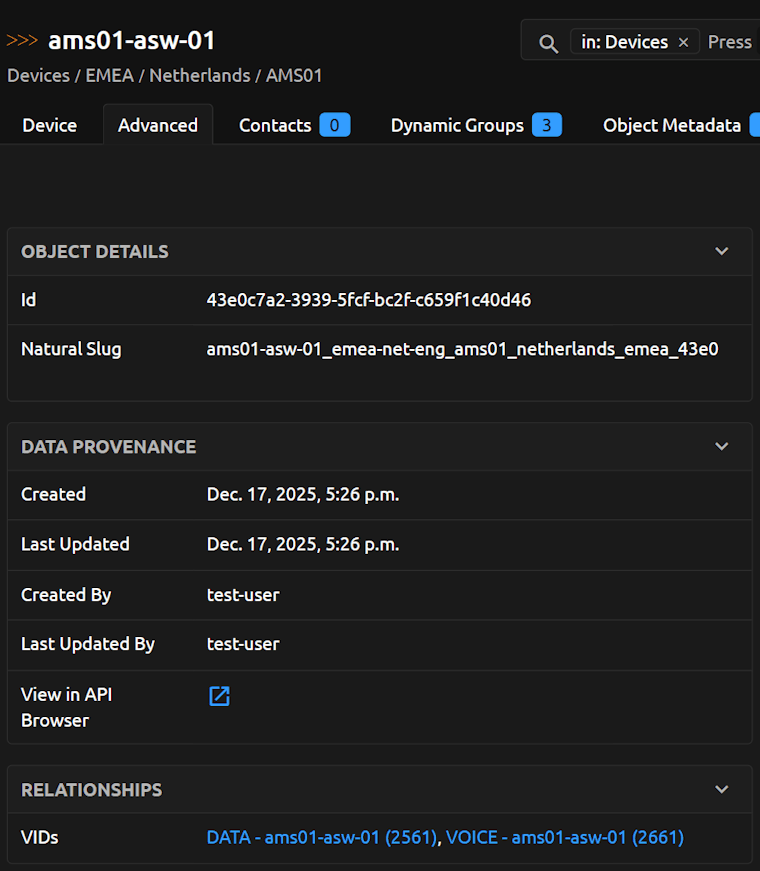Click the magnifying glass search icon
The width and height of the screenshot is (760, 871).
coord(548,43)
